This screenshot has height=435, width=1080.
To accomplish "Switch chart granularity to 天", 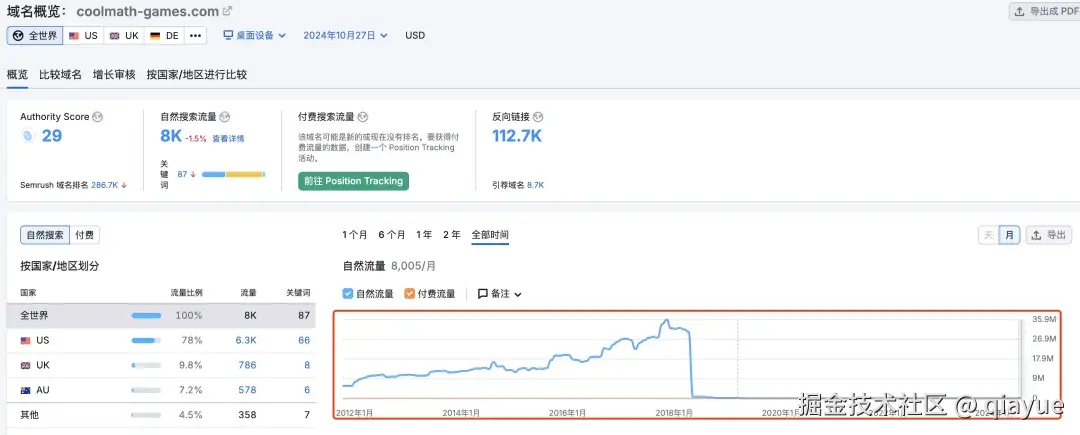I will click(x=989, y=235).
